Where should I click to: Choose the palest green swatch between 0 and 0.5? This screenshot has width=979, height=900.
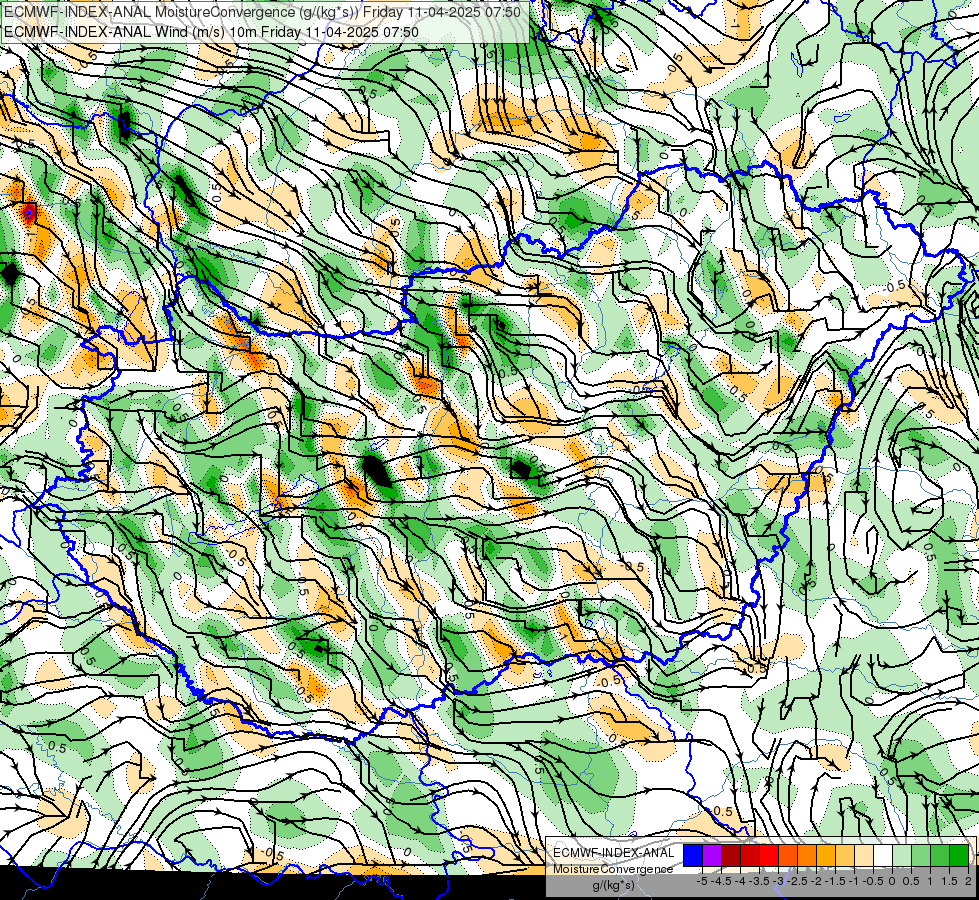[x=902, y=855]
